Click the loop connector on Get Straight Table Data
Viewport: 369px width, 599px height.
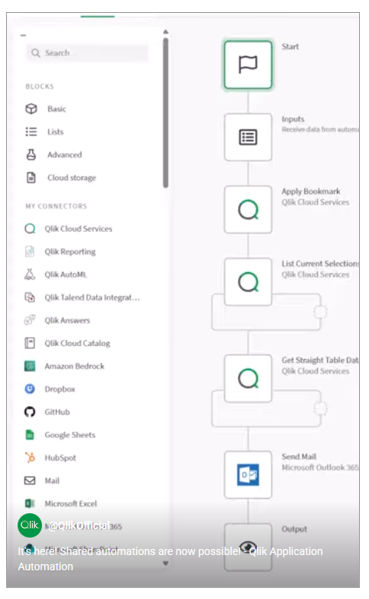pyautogui.click(x=320, y=408)
